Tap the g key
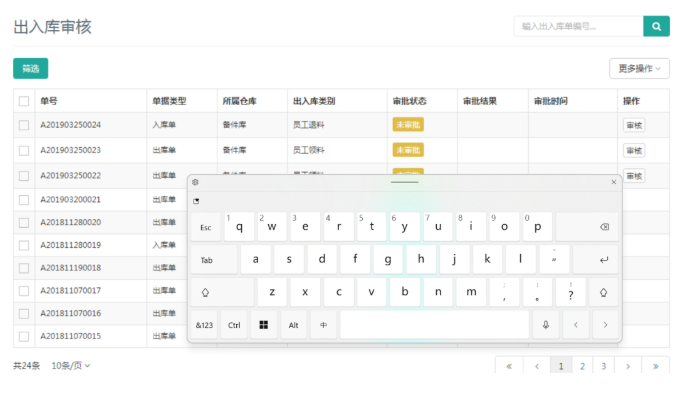The image size is (686, 399). 388,259
